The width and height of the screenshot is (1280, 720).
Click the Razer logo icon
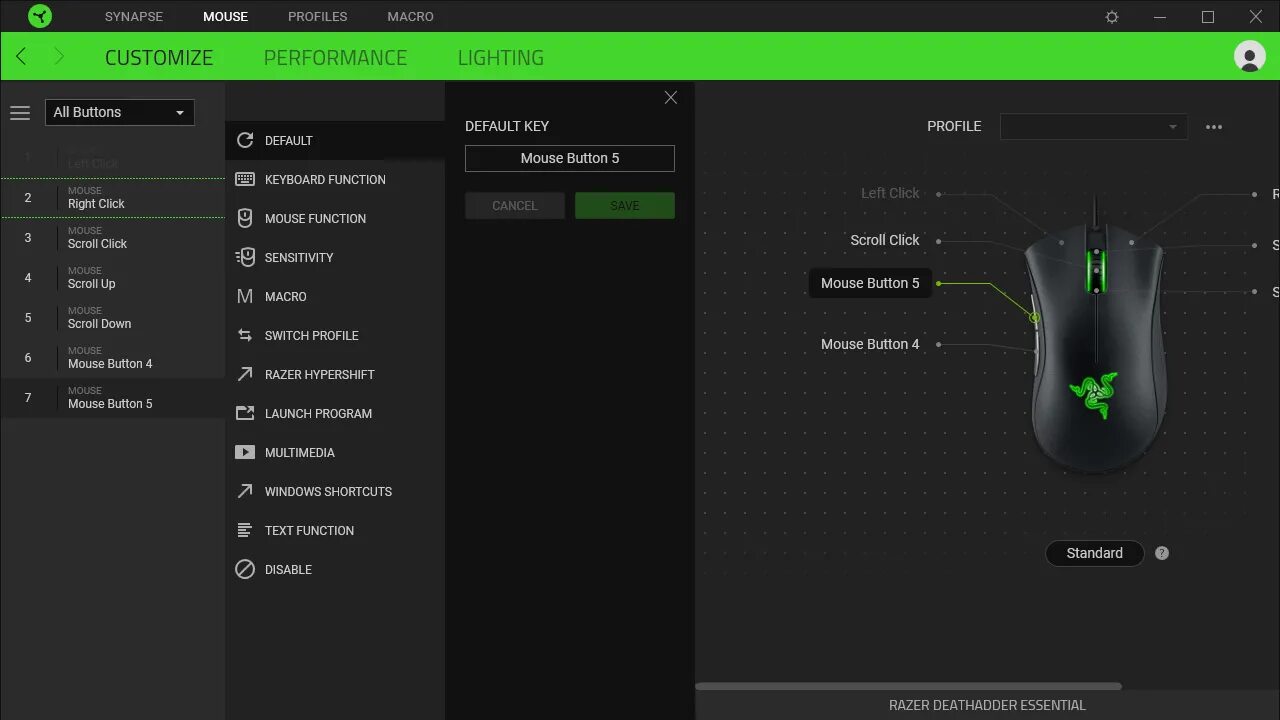pyautogui.click(x=40, y=16)
